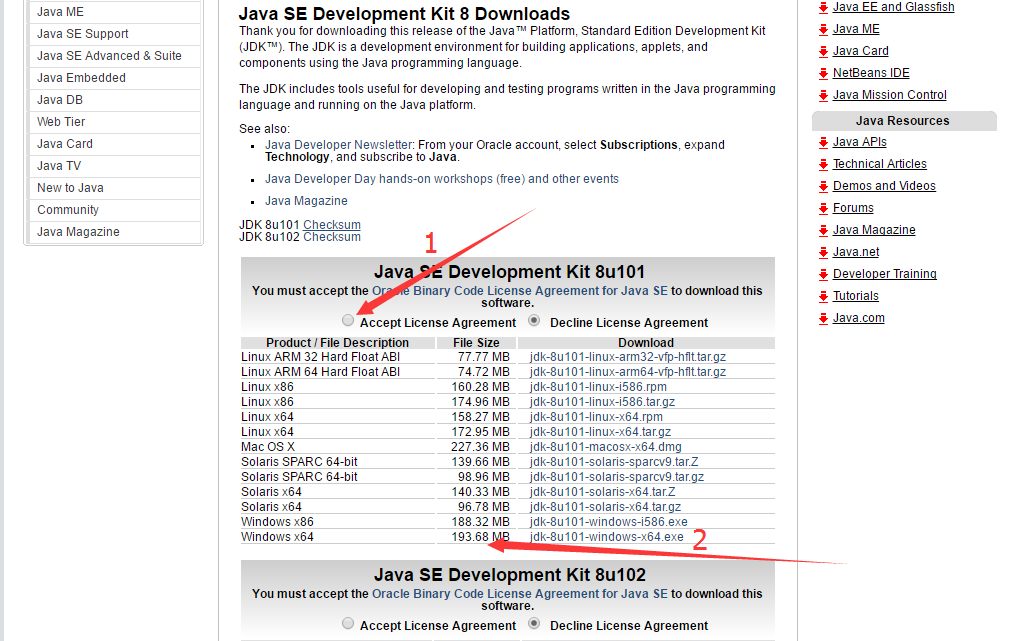Download jdk-8u101-linux-arm32-vfp-hflt.tar.gz
1015x641 pixels.
[628, 357]
